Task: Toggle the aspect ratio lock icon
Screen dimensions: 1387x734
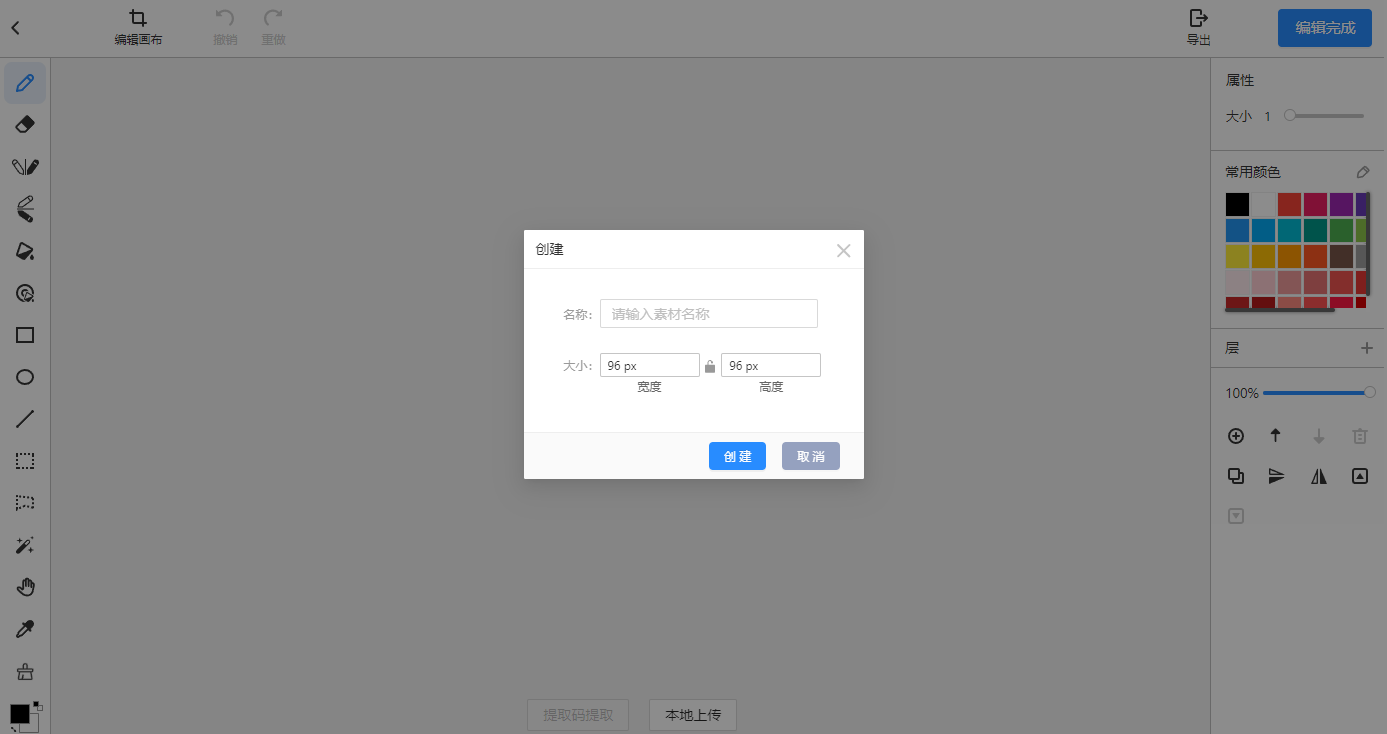Action: coord(710,366)
